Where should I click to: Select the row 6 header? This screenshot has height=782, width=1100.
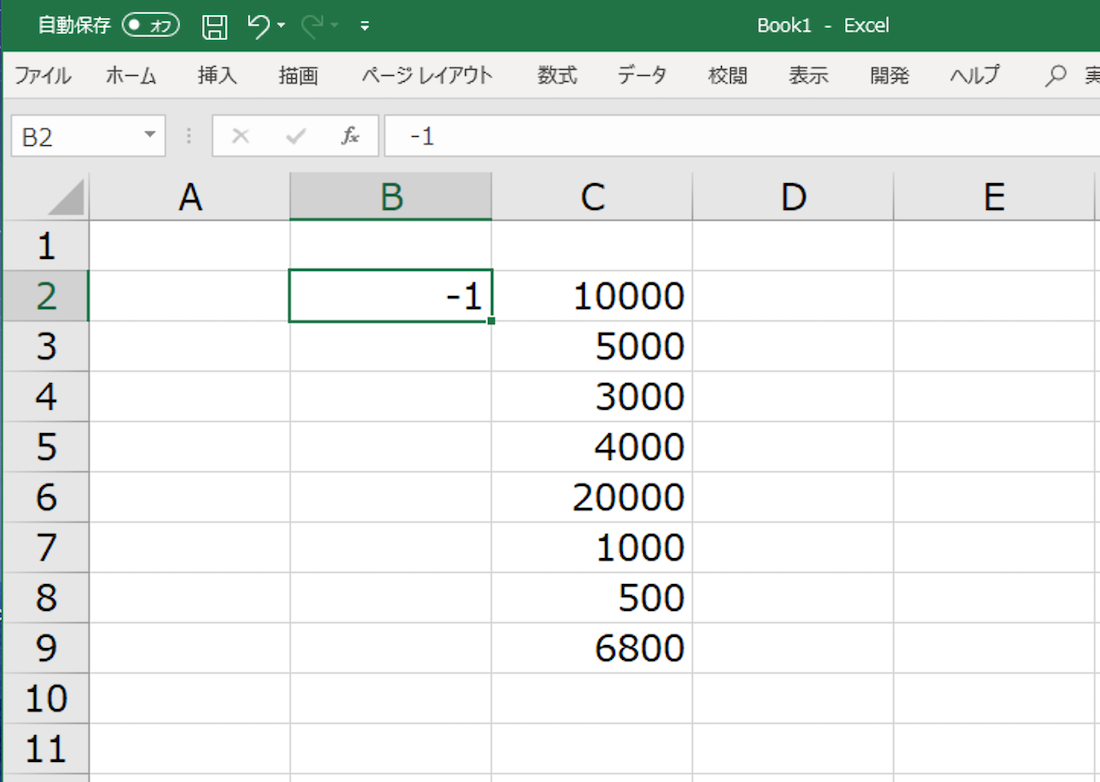(45, 497)
